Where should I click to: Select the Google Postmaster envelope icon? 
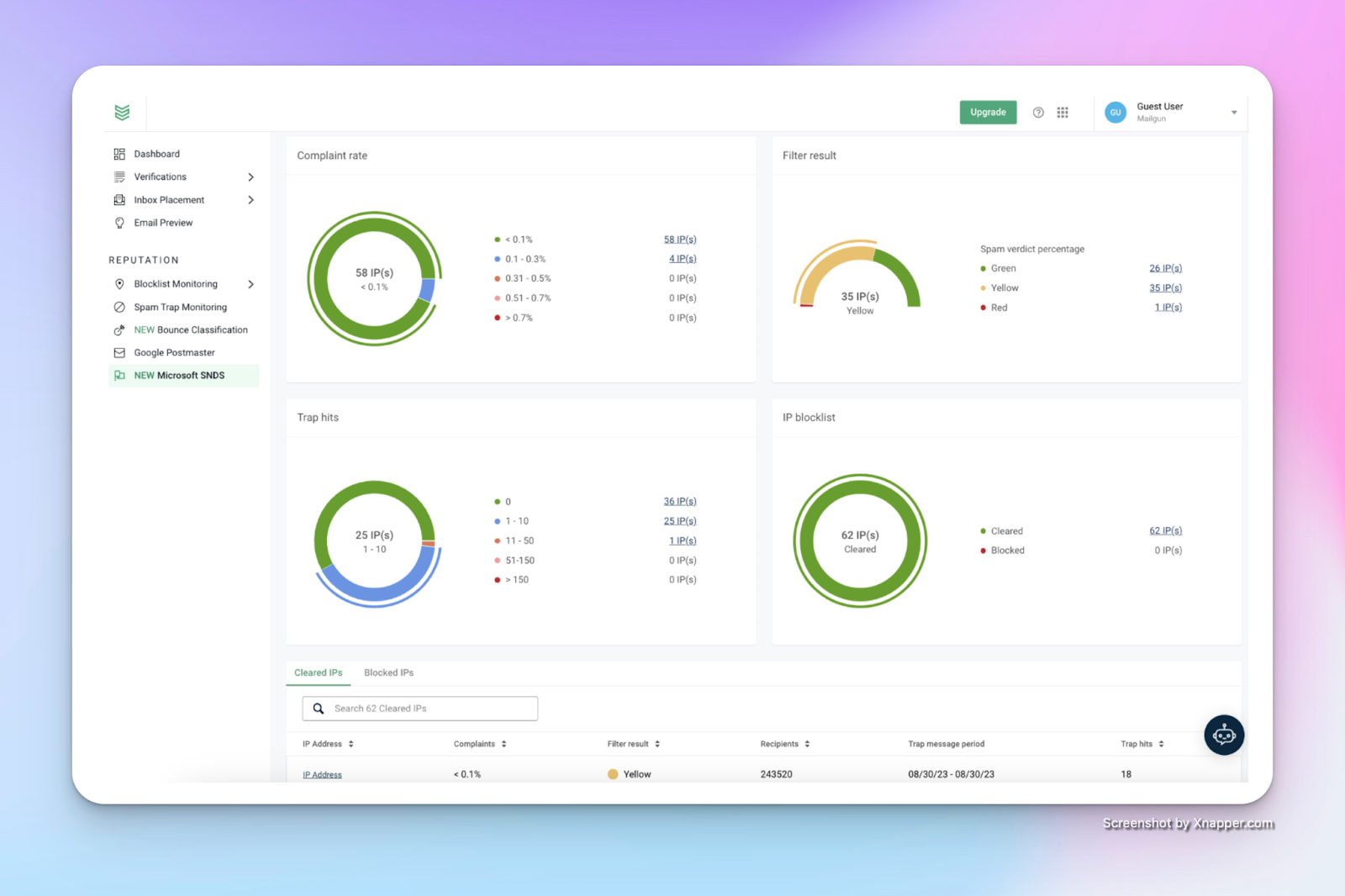119,353
